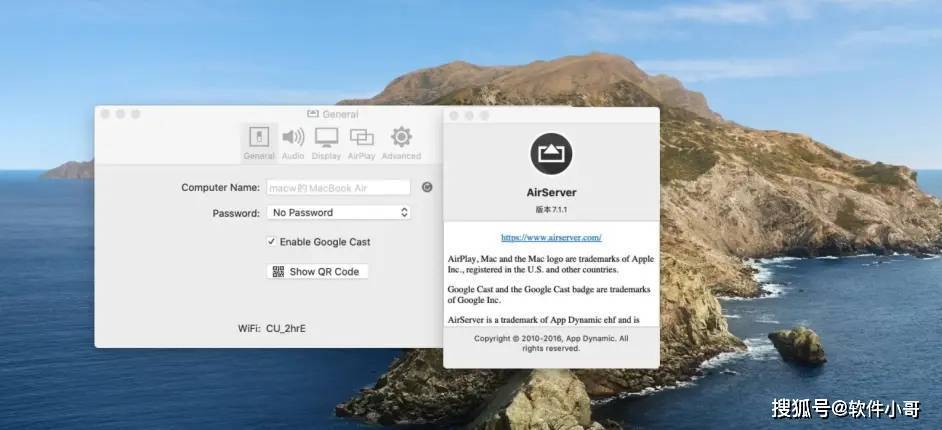Click the copyright notice in About window

551,344
